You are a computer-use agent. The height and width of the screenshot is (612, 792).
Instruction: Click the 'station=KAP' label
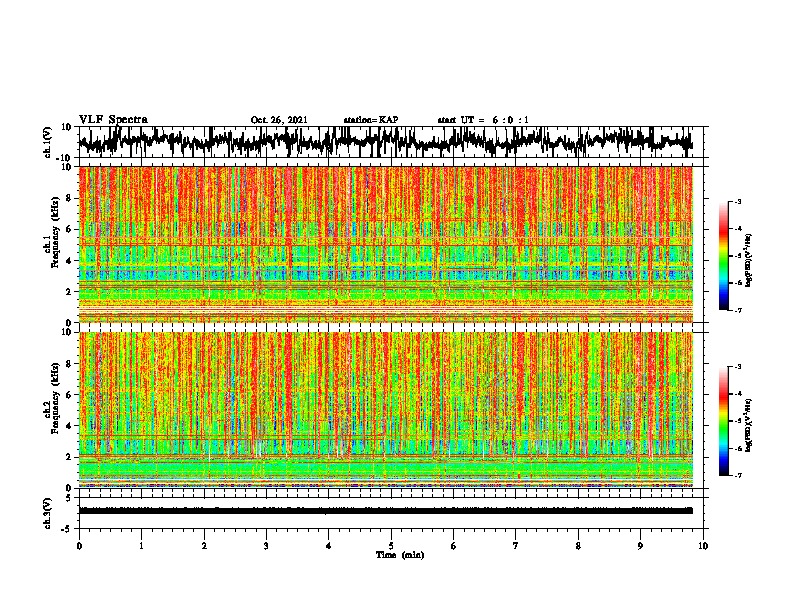pos(371,120)
